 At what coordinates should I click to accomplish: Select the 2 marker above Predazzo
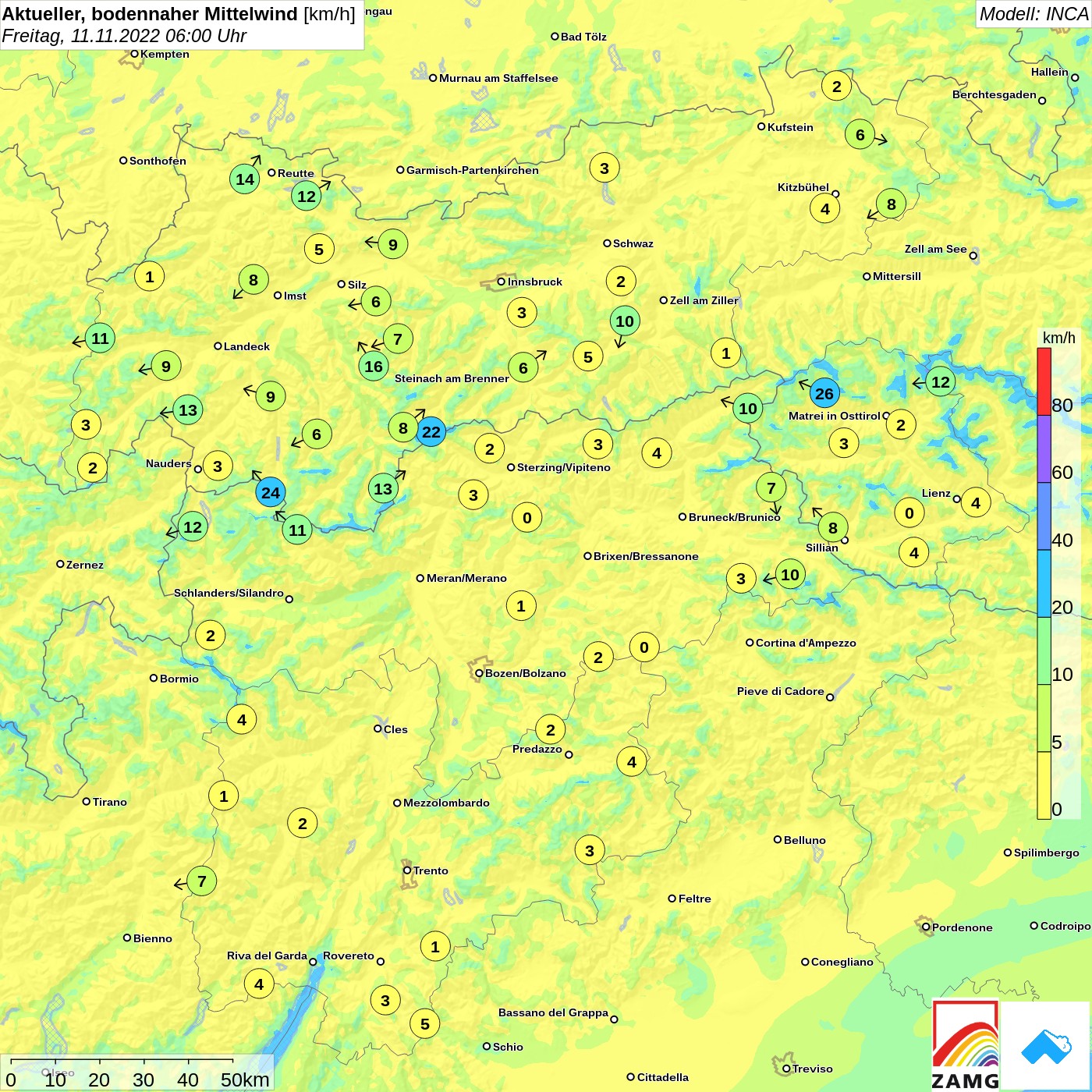551,730
